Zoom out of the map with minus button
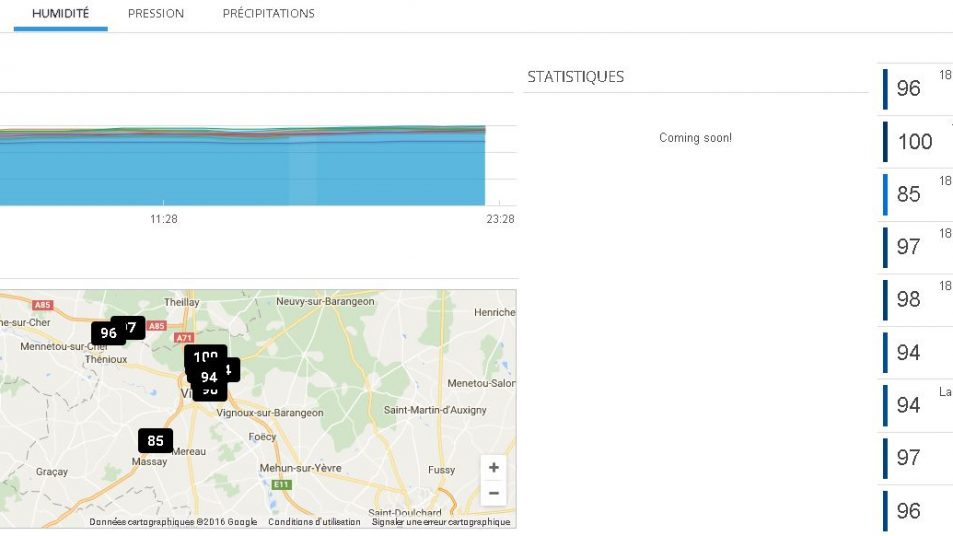Screen dimensions: 953x536 click(493, 493)
